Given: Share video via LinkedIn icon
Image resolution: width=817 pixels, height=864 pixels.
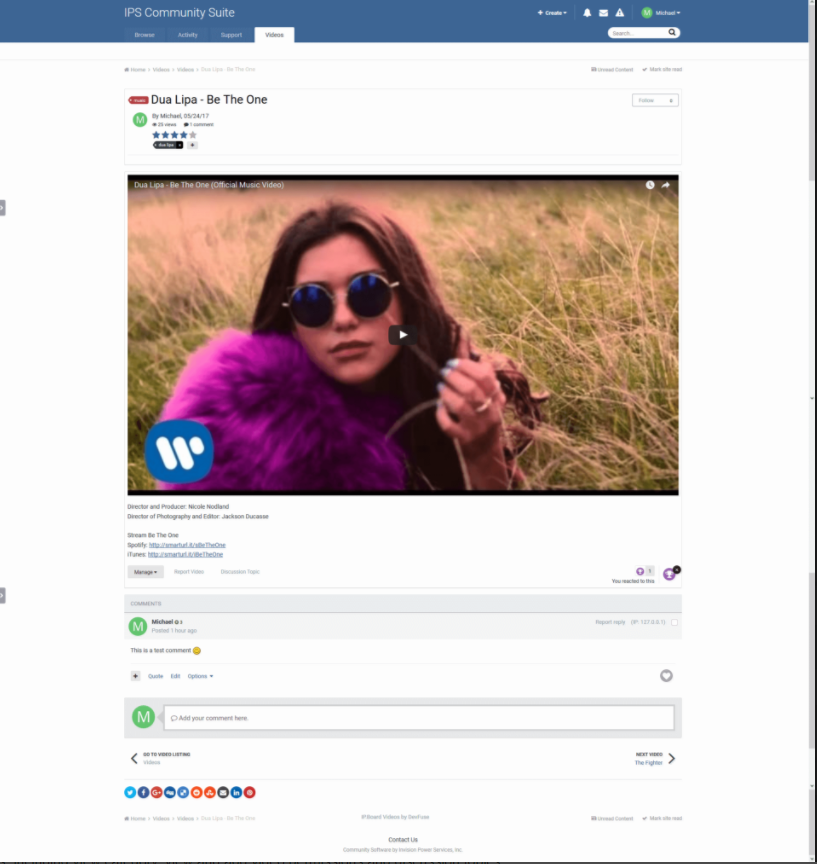Looking at the screenshot, I should point(236,792).
